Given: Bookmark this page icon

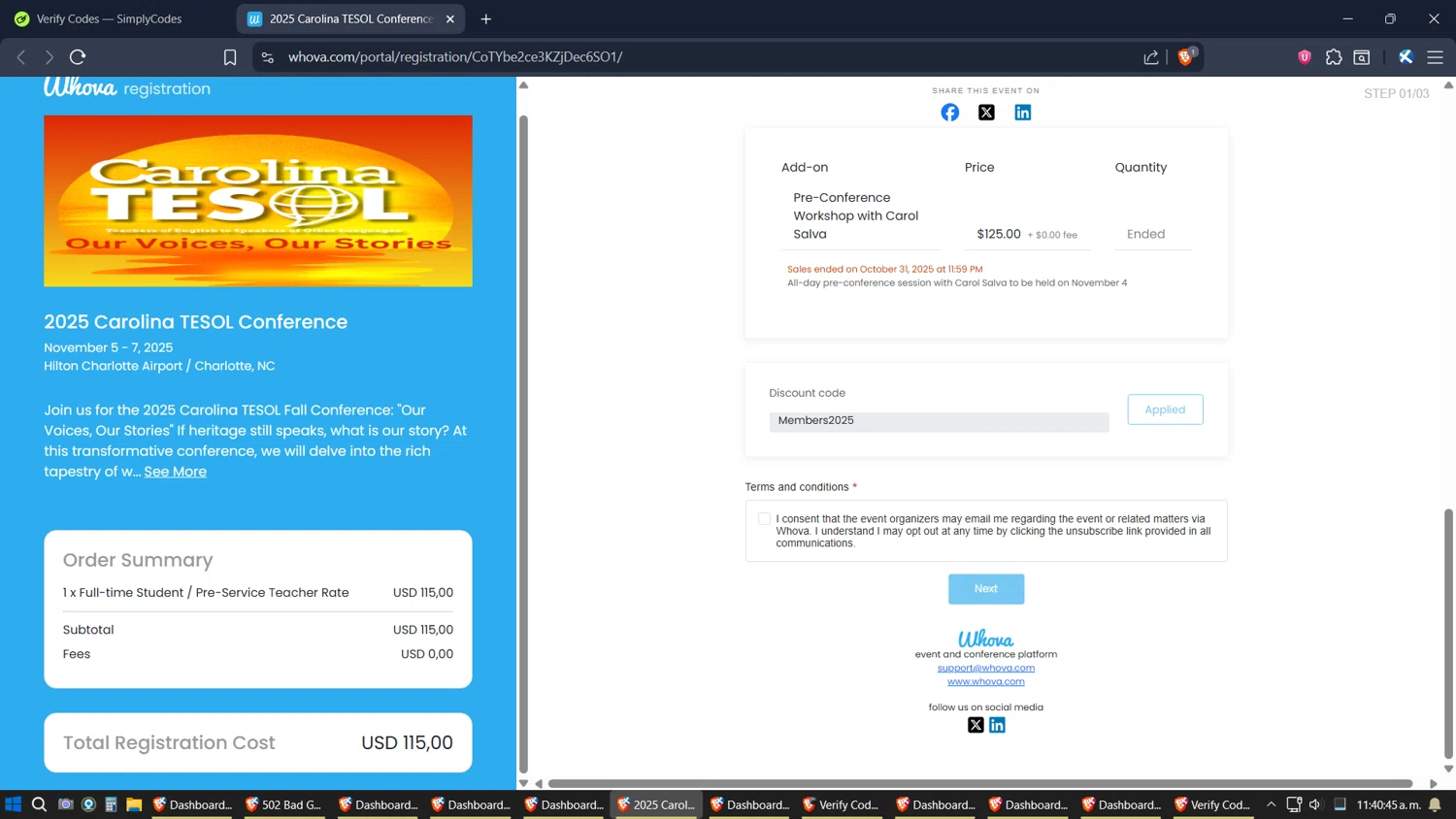Looking at the screenshot, I should (x=230, y=57).
